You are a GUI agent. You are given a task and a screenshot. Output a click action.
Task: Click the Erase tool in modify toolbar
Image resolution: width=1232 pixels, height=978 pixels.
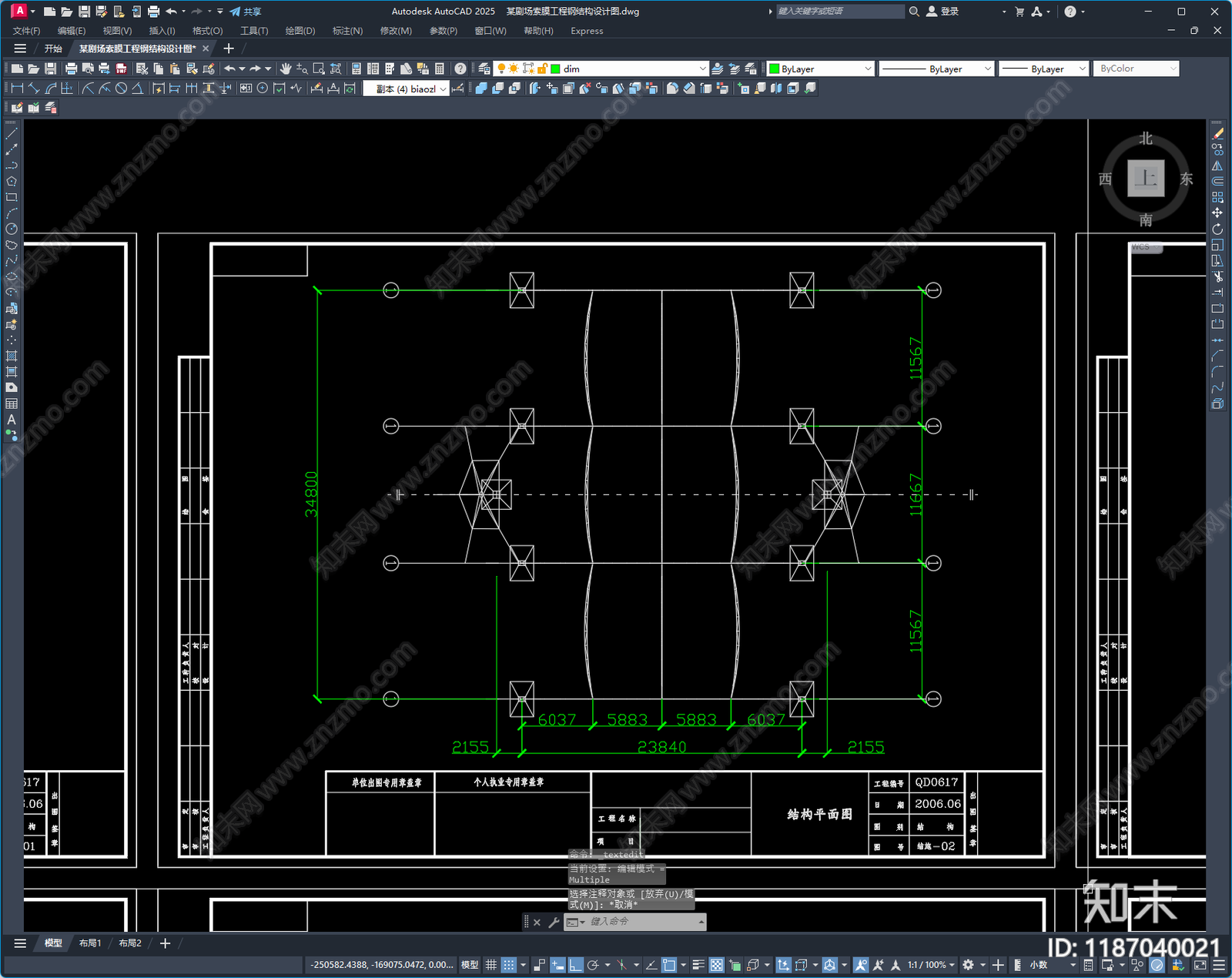pos(1217,134)
